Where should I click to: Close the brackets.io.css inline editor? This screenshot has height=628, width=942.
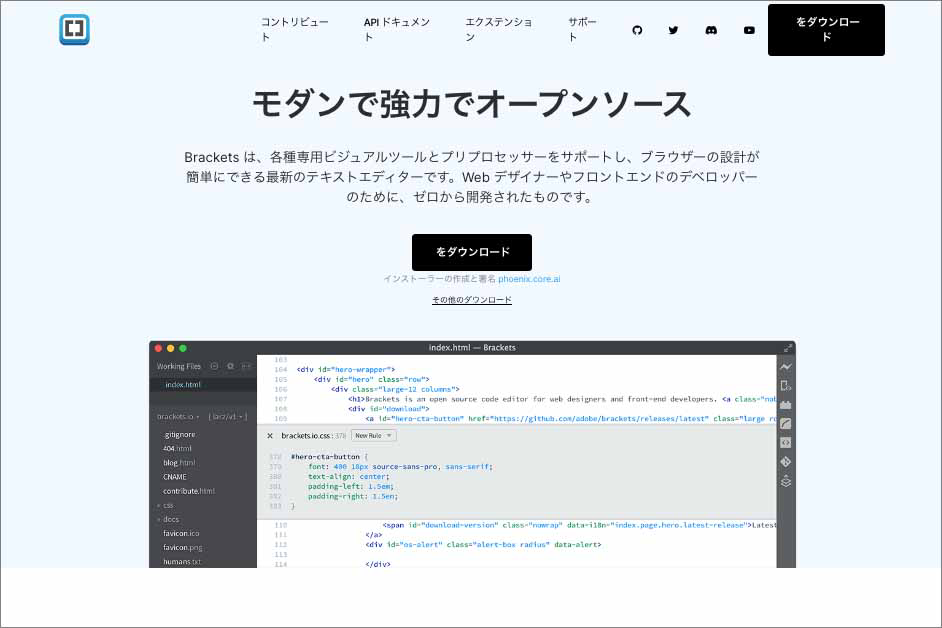pos(270,436)
